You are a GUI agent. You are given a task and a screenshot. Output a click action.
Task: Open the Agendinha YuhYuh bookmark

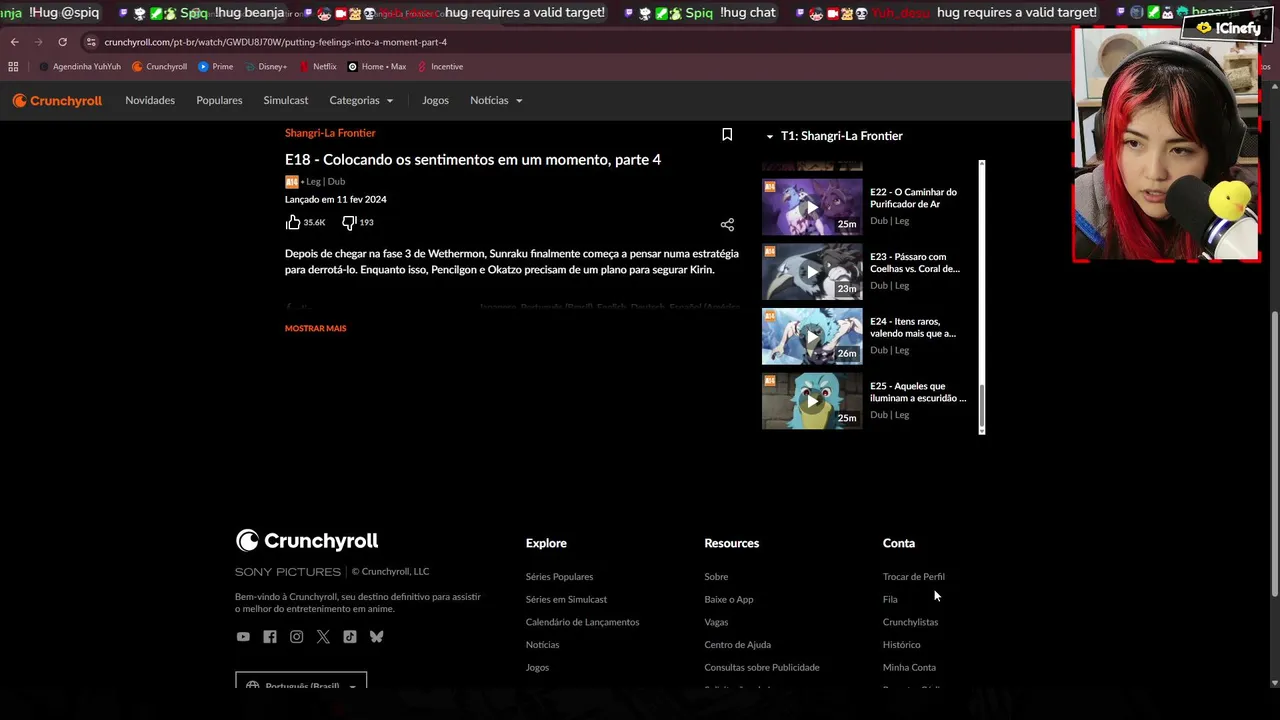tap(79, 67)
